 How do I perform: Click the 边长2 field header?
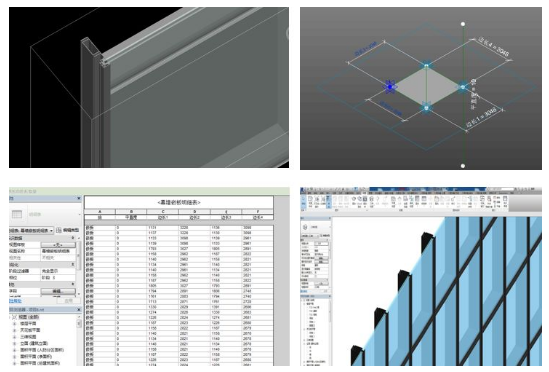click(x=195, y=218)
